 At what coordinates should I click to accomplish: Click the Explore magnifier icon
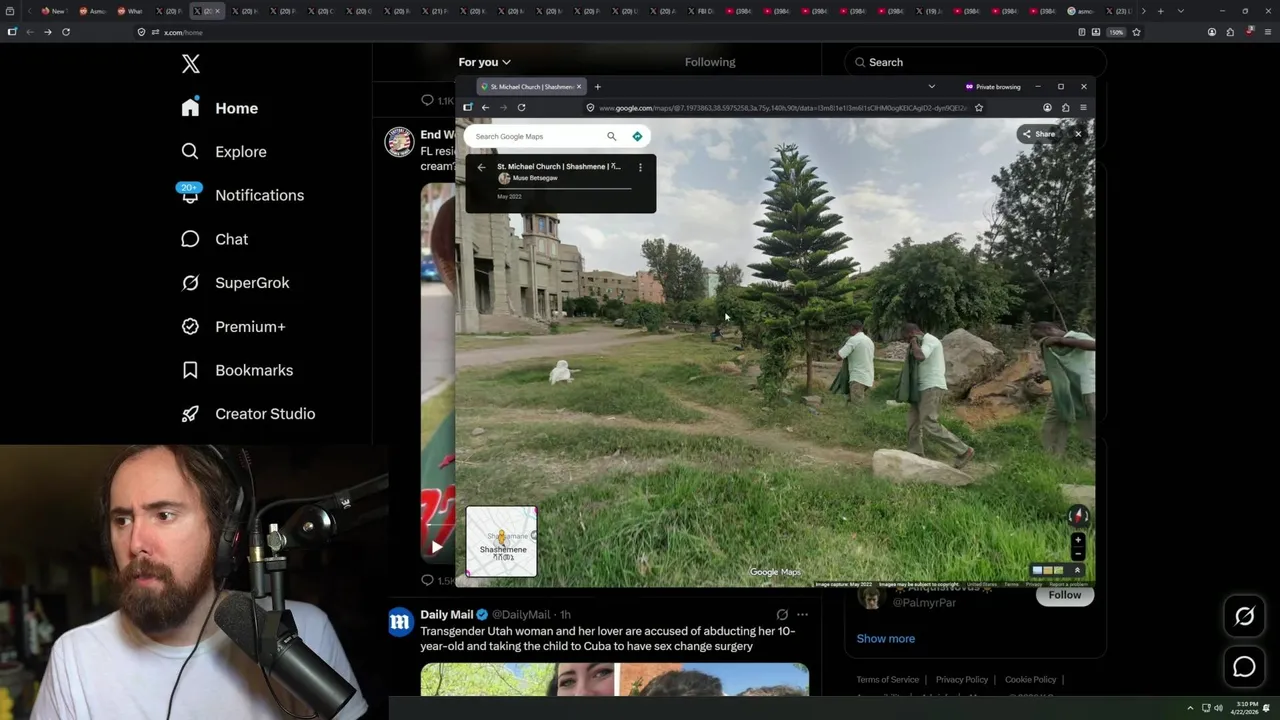(190, 152)
